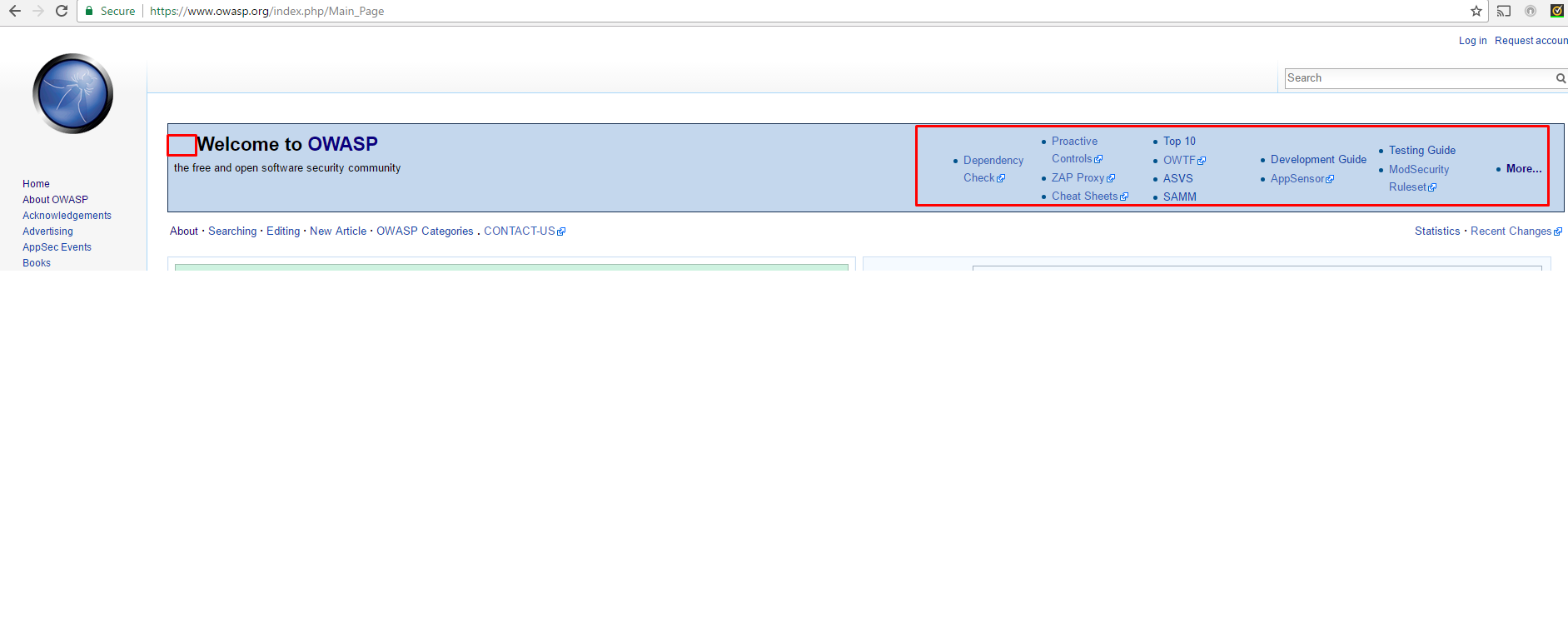This screenshot has height=642, width=1568.
Task: Open the New Article link
Action: pos(338,231)
